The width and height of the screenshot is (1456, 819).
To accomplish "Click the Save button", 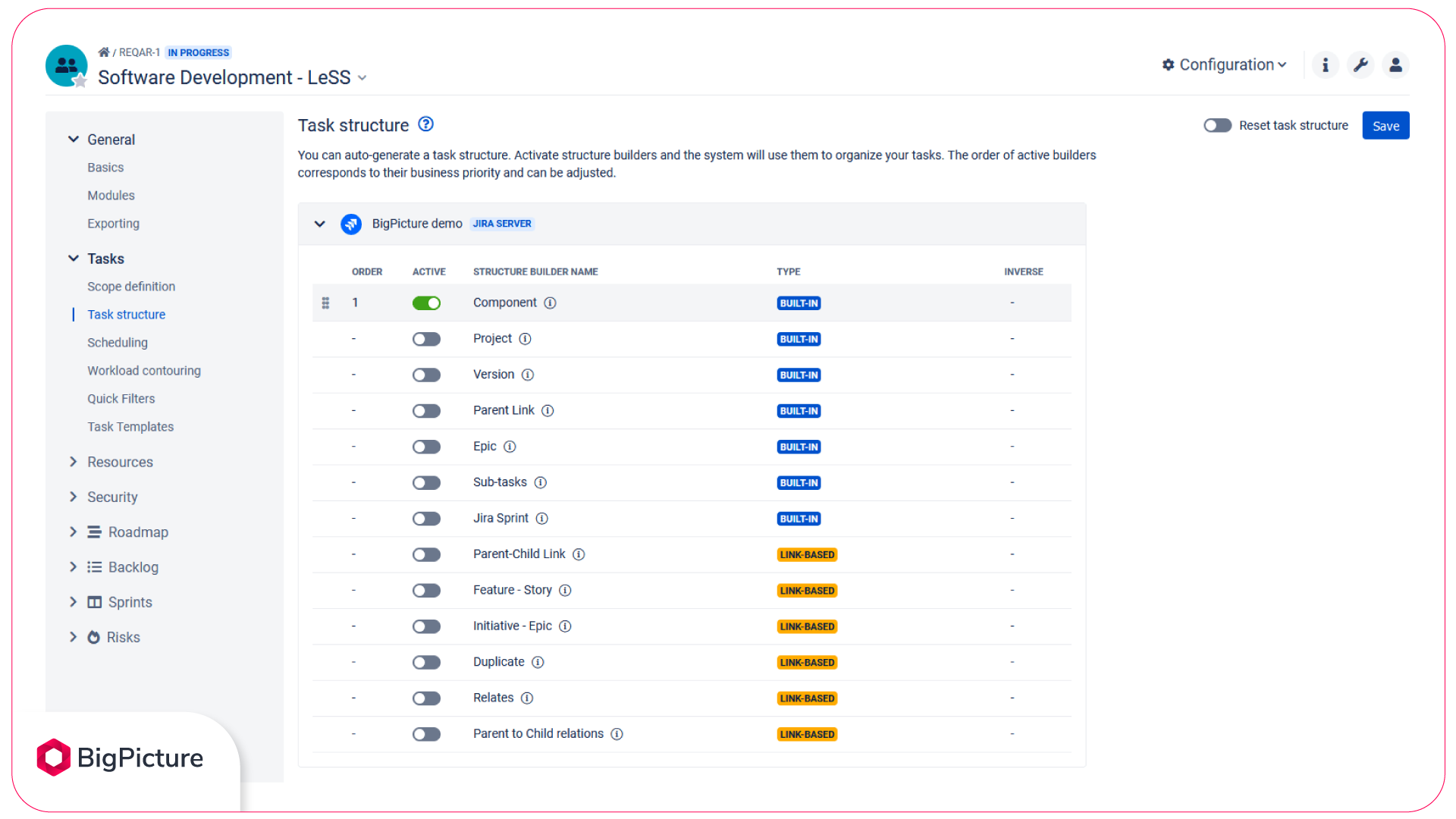I will [x=1385, y=126].
